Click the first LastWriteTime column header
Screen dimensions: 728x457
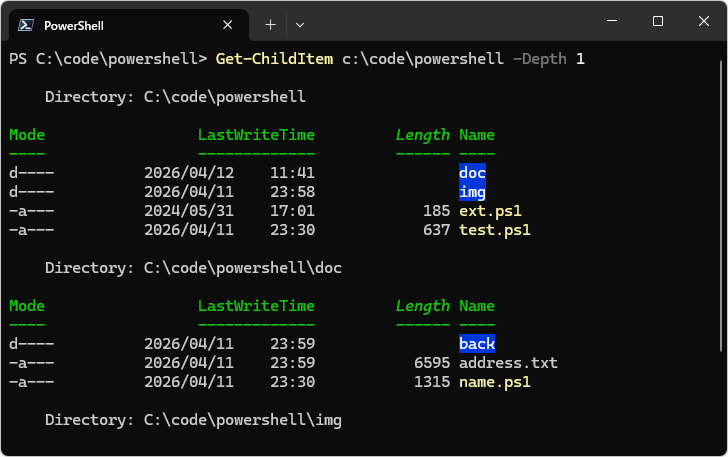(256, 135)
